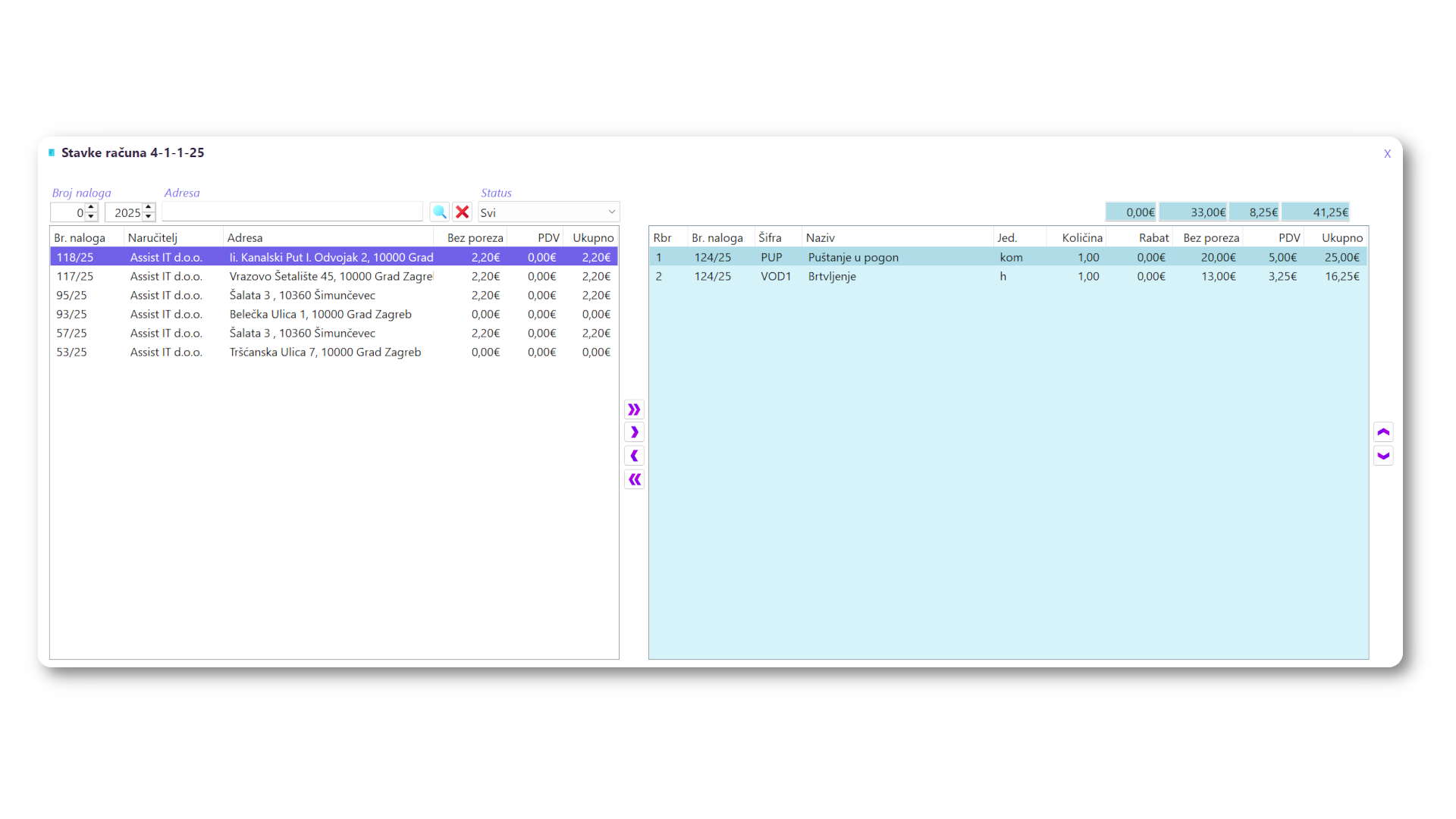Click the double right arrow move-all button
The width and height of the screenshot is (1456, 819).
click(634, 409)
